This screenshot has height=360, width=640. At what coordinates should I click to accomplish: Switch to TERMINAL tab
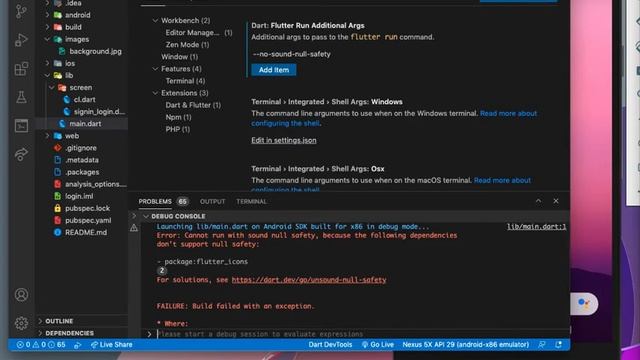(x=251, y=202)
